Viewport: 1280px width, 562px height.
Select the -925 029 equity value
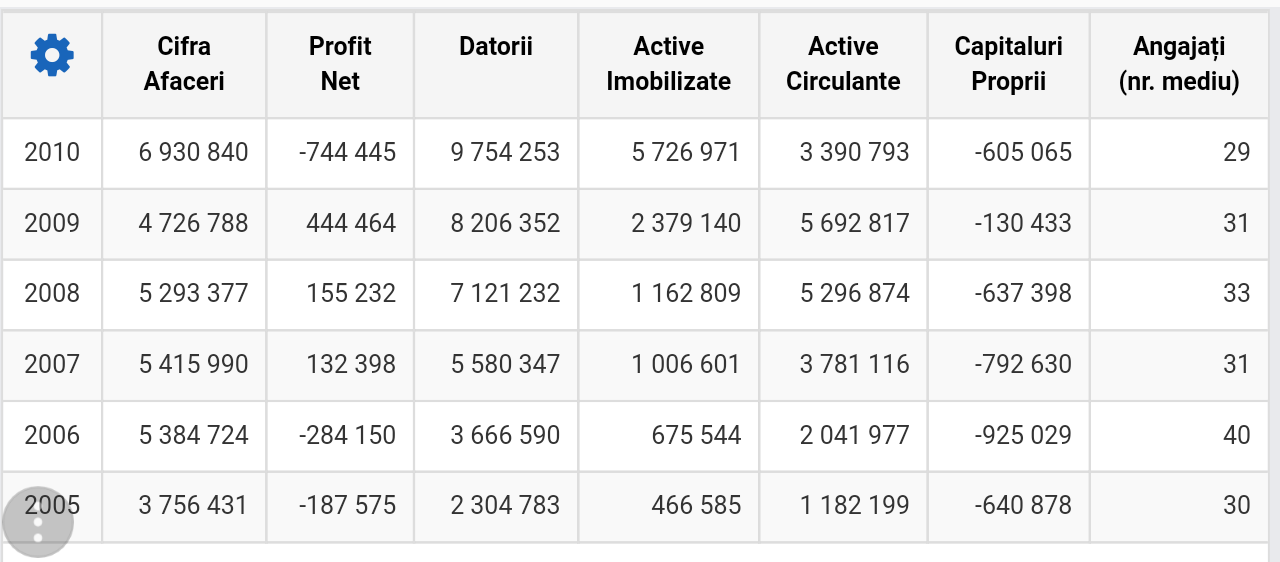[1023, 435]
